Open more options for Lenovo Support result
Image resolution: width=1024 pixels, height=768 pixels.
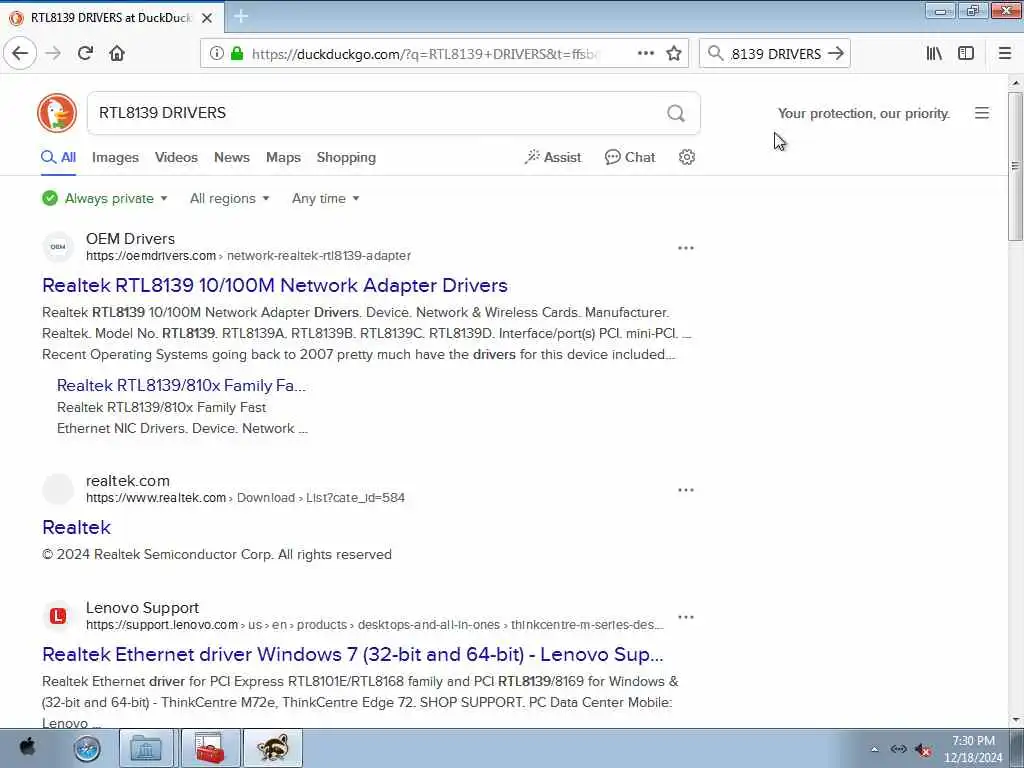point(686,617)
